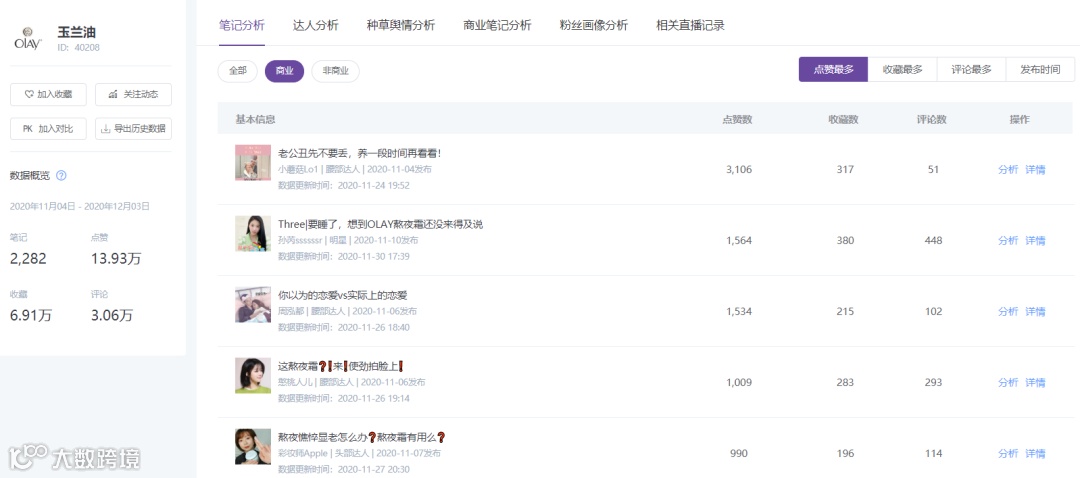
Task: Open thumbnail of 你以为的恋爱vs实际上的恋爱 note
Action: click(253, 304)
